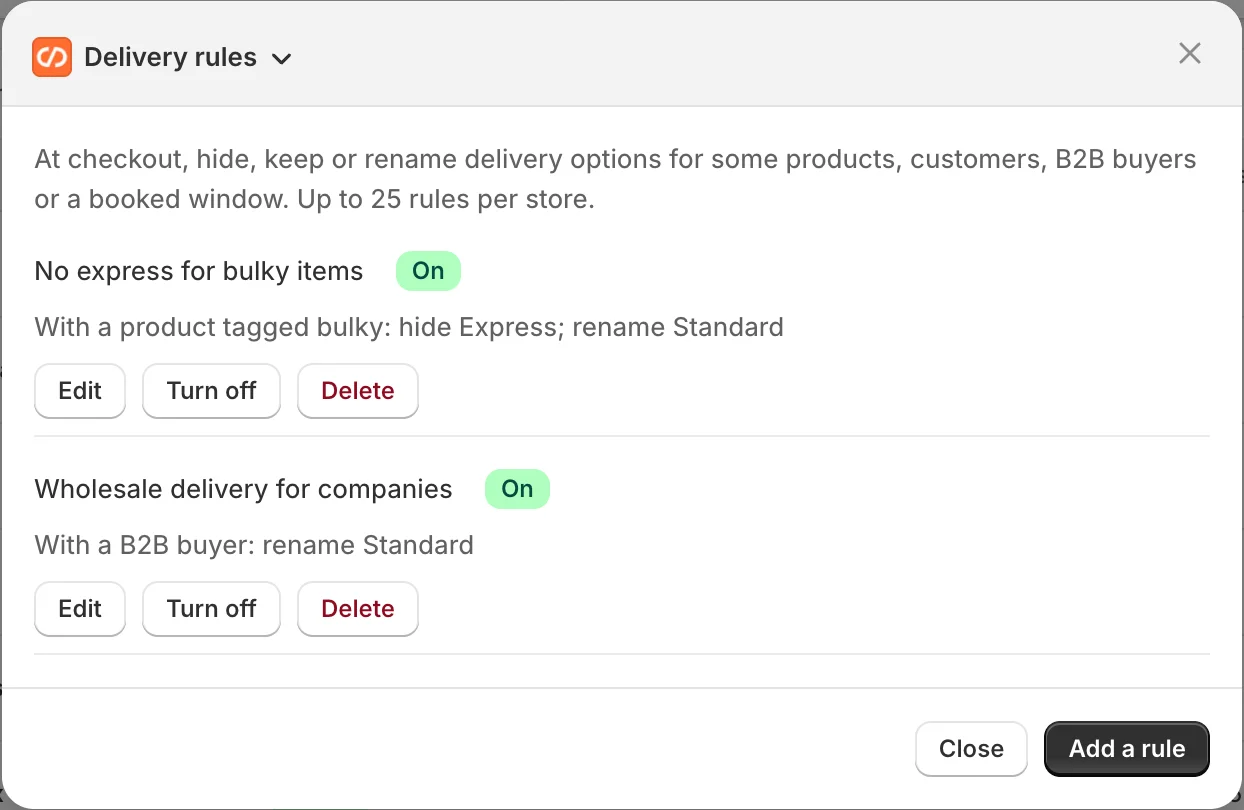The width and height of the screenshot is (1244, 810).
Task: Open the Delivery rules dropdown chevron
Action: (x=282, y=59)
